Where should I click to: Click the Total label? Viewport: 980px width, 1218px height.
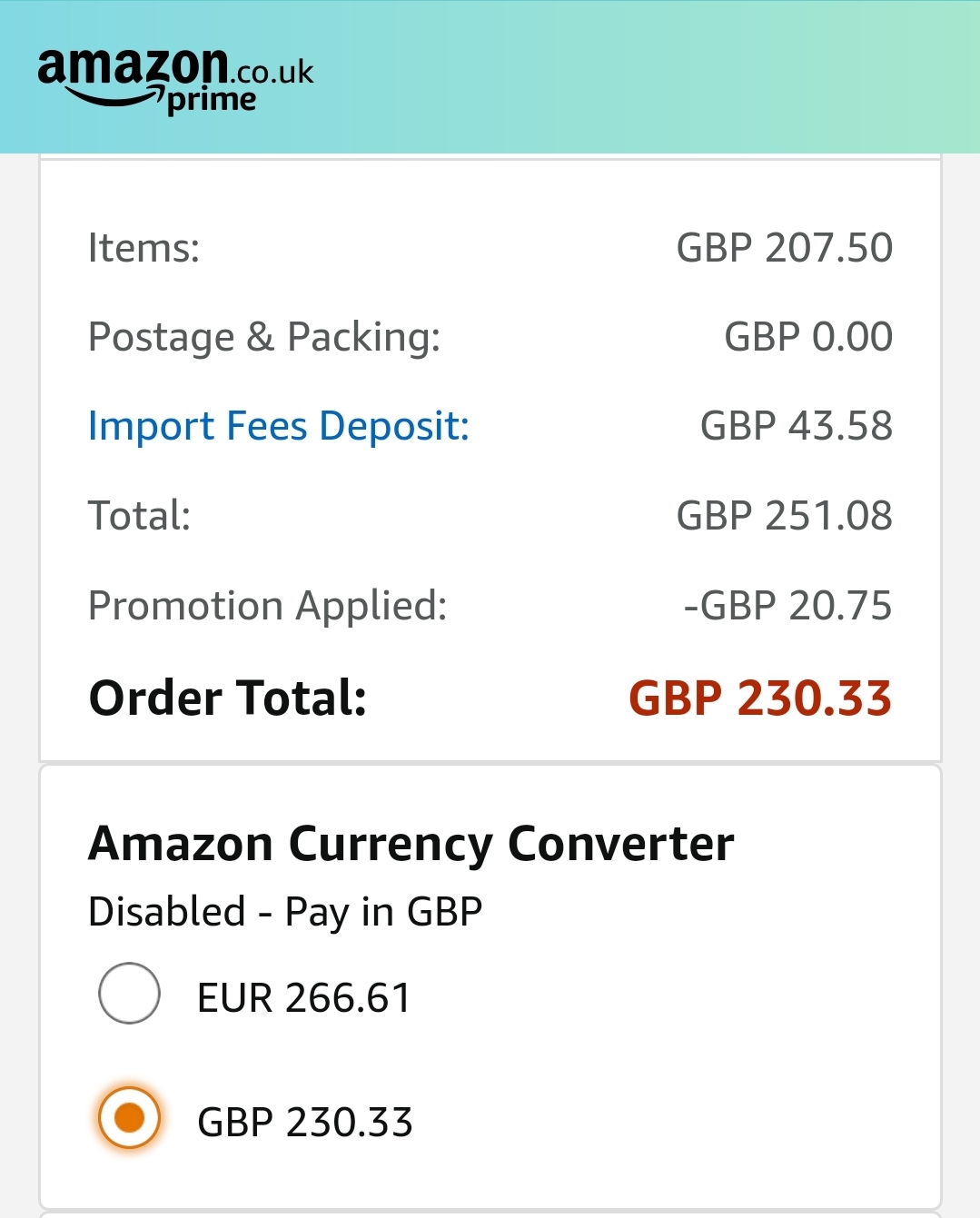[139, 516]
